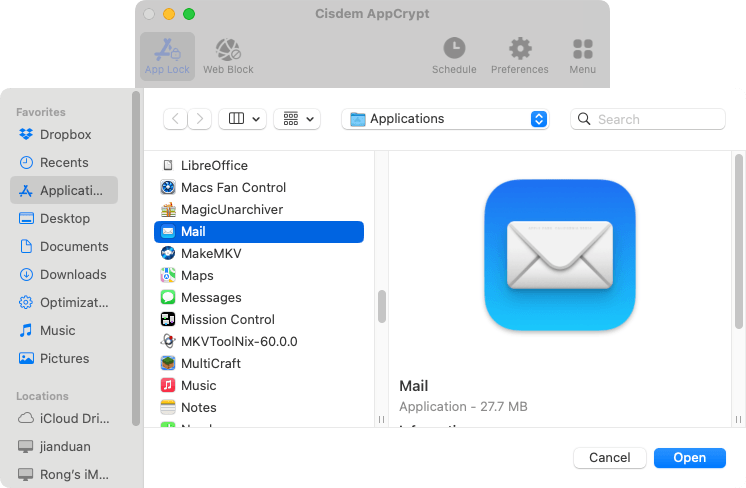Select Dropbox in Favorites sidebar

pos(64,135)
